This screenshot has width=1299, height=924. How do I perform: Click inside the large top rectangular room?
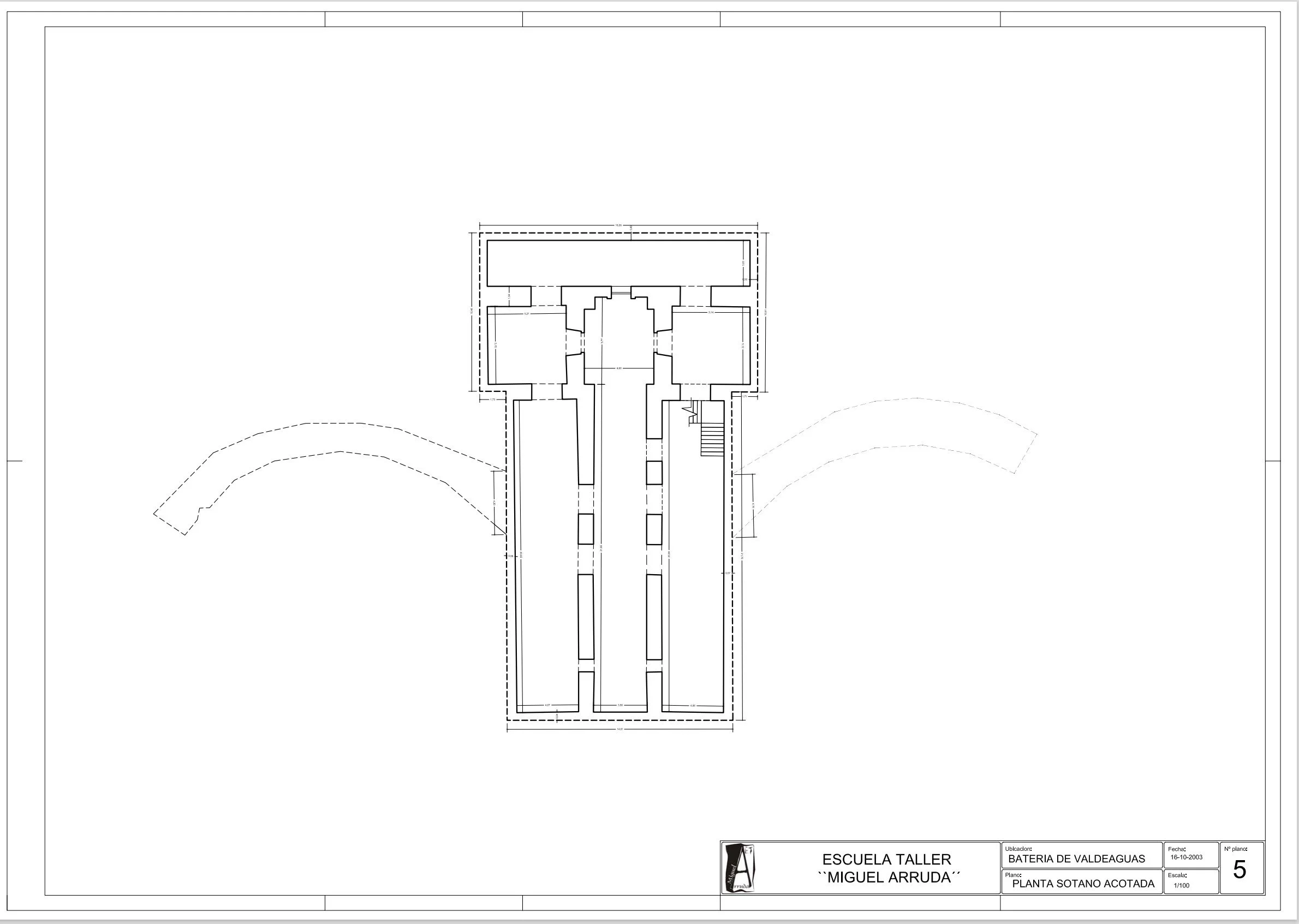point(617,263)
